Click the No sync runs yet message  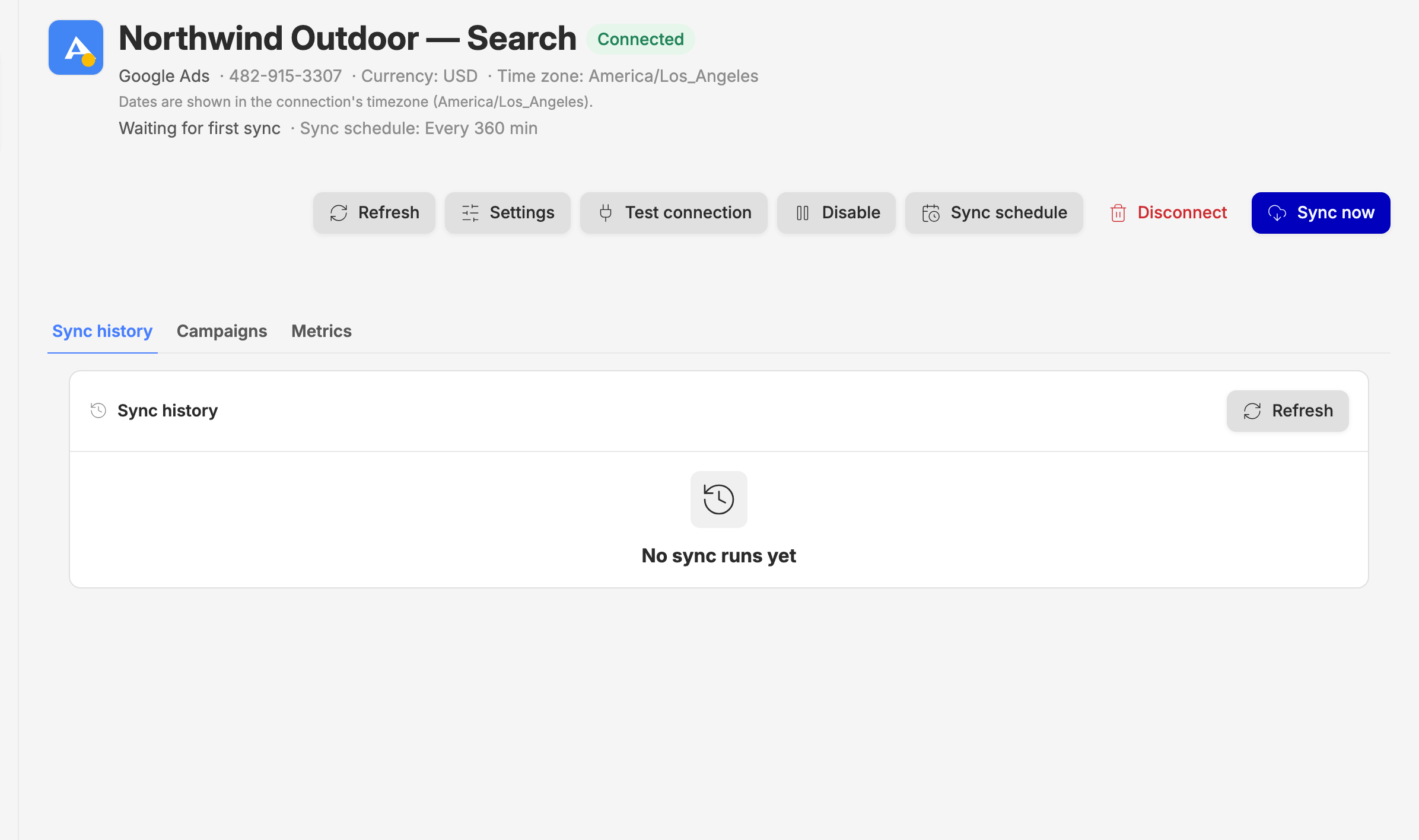[x=719, y=556]
